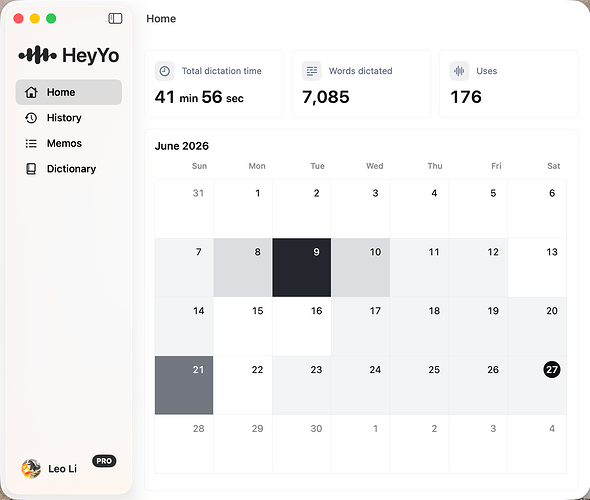Click the Memos list icon
The height and width of the screenshot is (500, 590).
pyautogui.click(x=31, y=143)
